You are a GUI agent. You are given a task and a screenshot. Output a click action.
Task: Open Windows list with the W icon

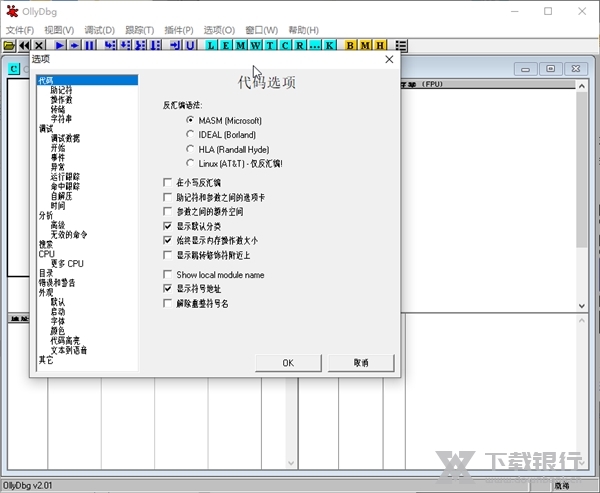(x=255, y=46)
